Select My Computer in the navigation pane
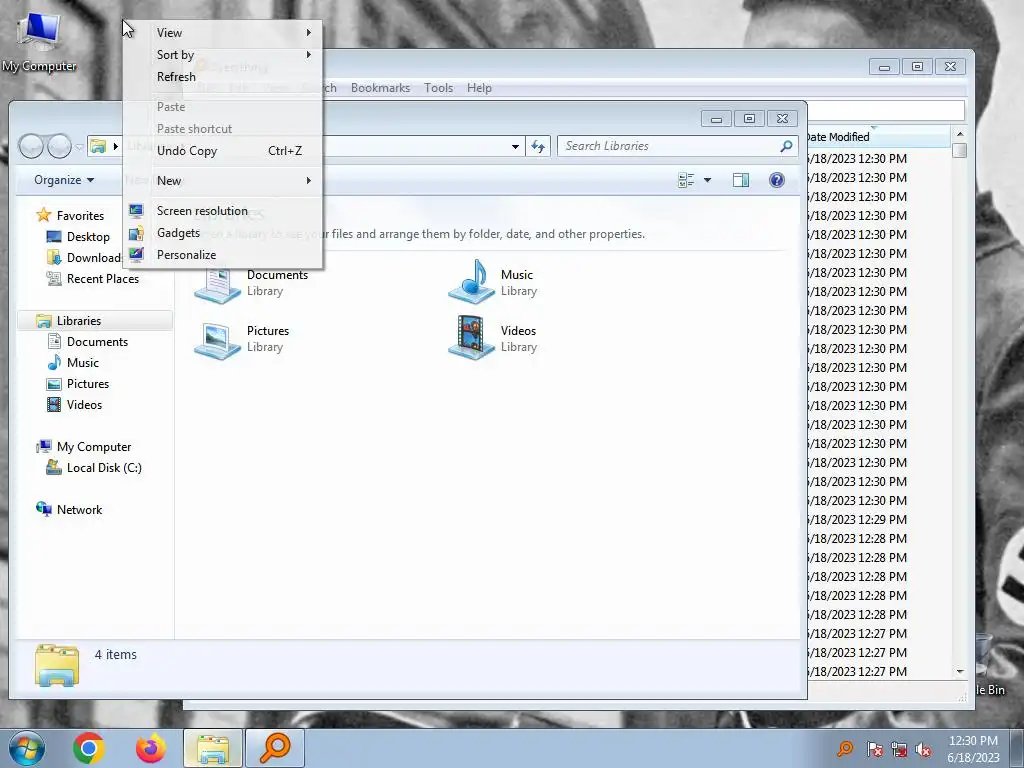The width and height of the screenshot is (1024, 768). click(93, 447)
